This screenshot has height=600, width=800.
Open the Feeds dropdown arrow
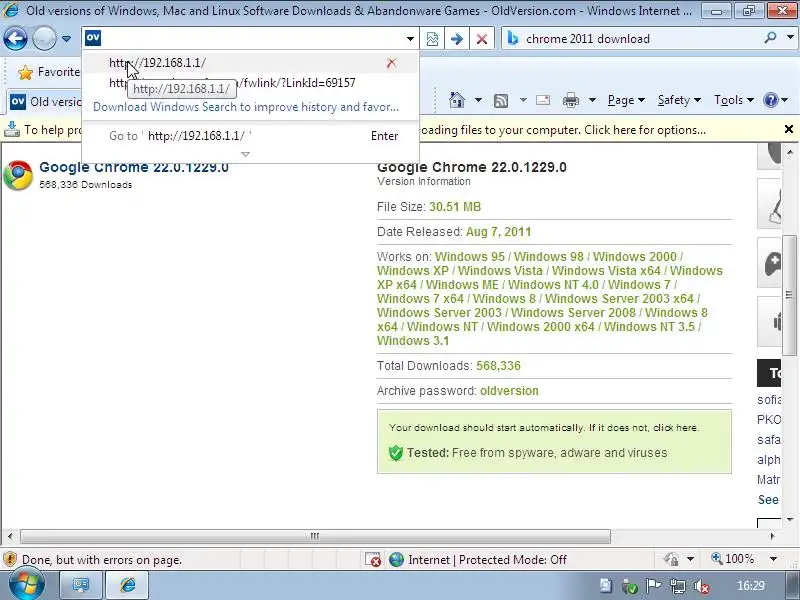(523, 100)
